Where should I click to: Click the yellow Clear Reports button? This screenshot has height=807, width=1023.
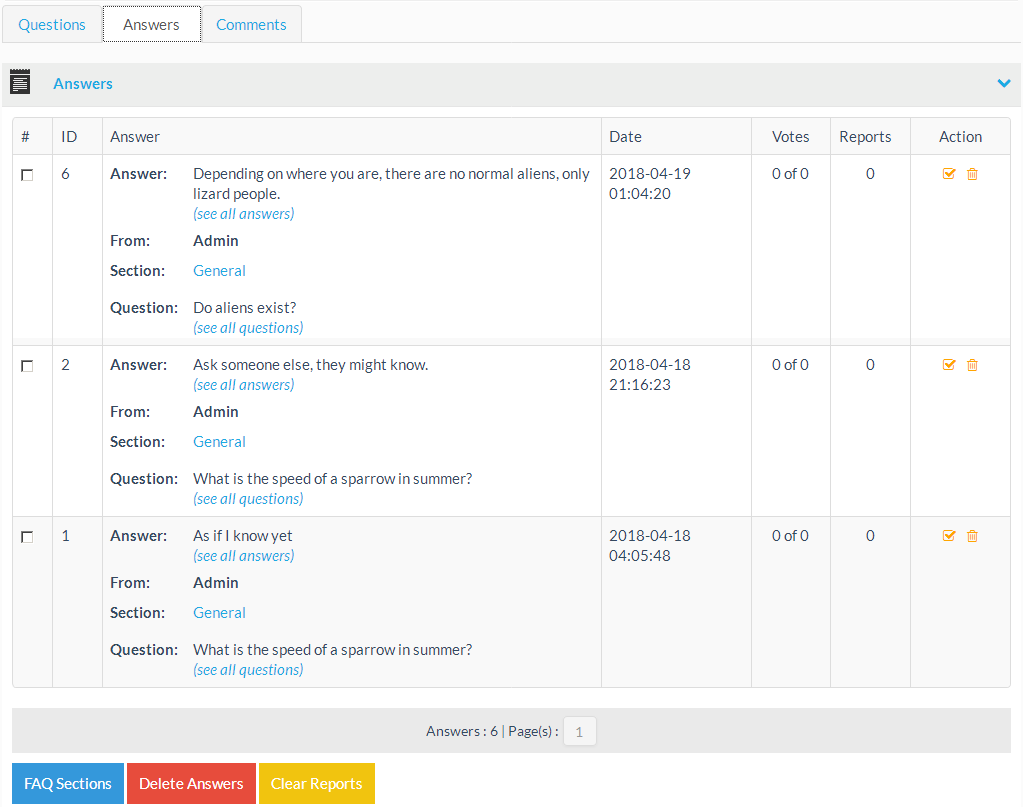click(316, 784)
